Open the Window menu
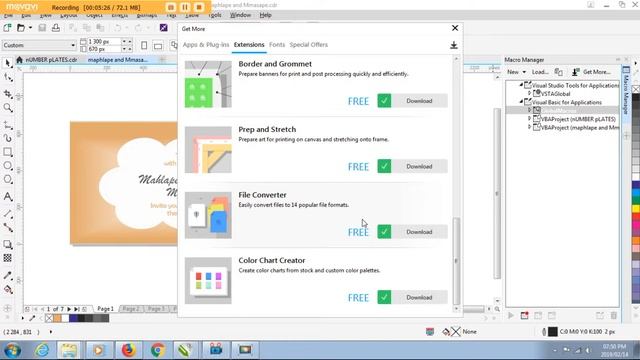The width and height of the screenshot is (640, 360). (x=240, y=15)
